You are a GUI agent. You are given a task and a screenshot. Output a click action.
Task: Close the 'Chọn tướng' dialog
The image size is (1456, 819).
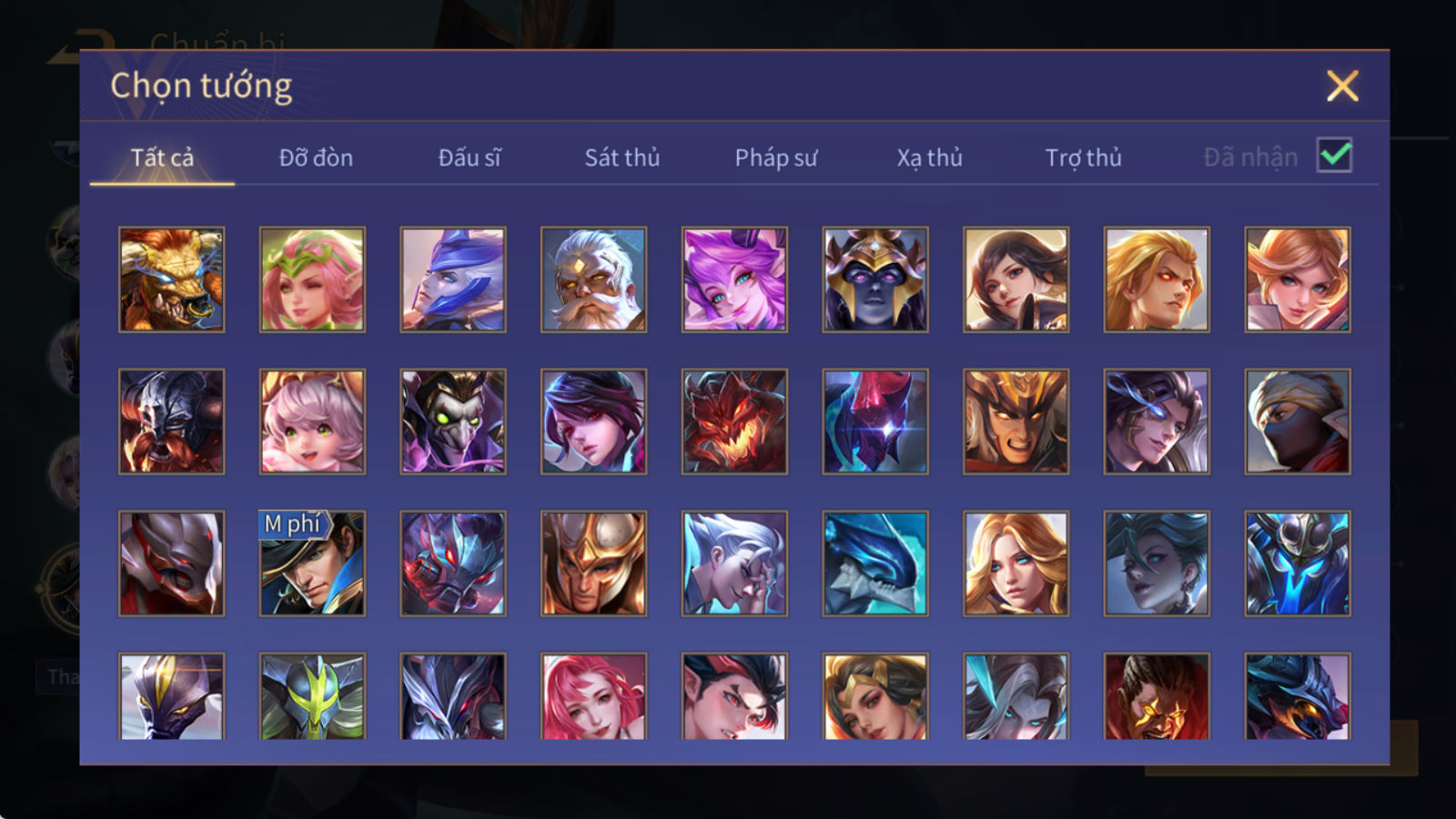click(x=1342, y=86)
